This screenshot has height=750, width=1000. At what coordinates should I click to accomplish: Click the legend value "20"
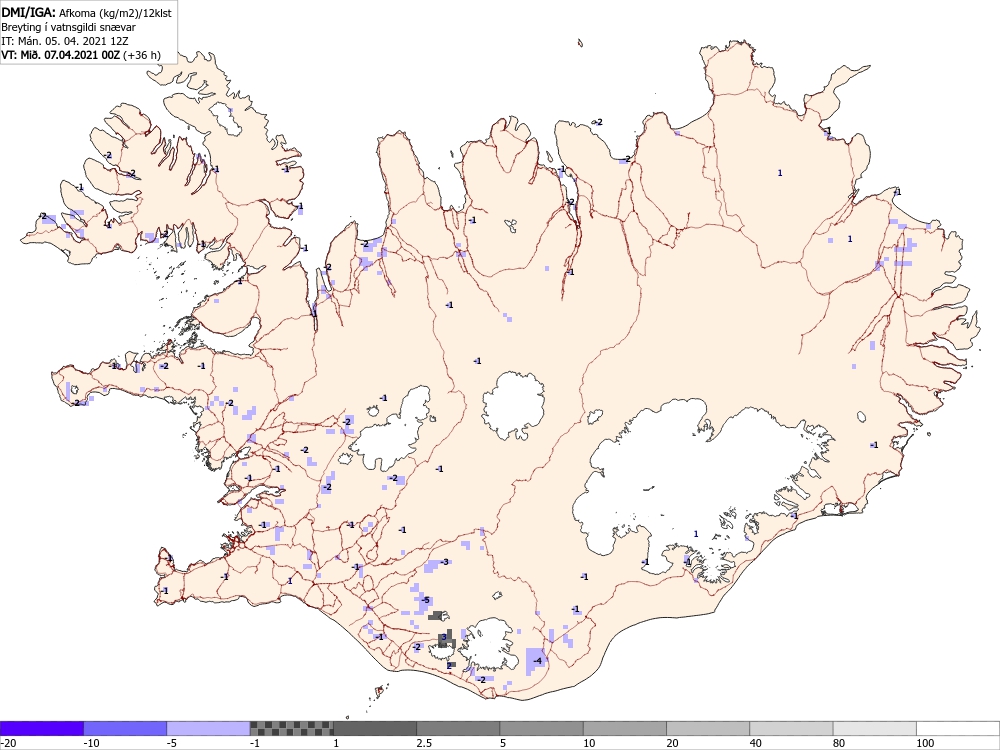(x=673, y=743)
